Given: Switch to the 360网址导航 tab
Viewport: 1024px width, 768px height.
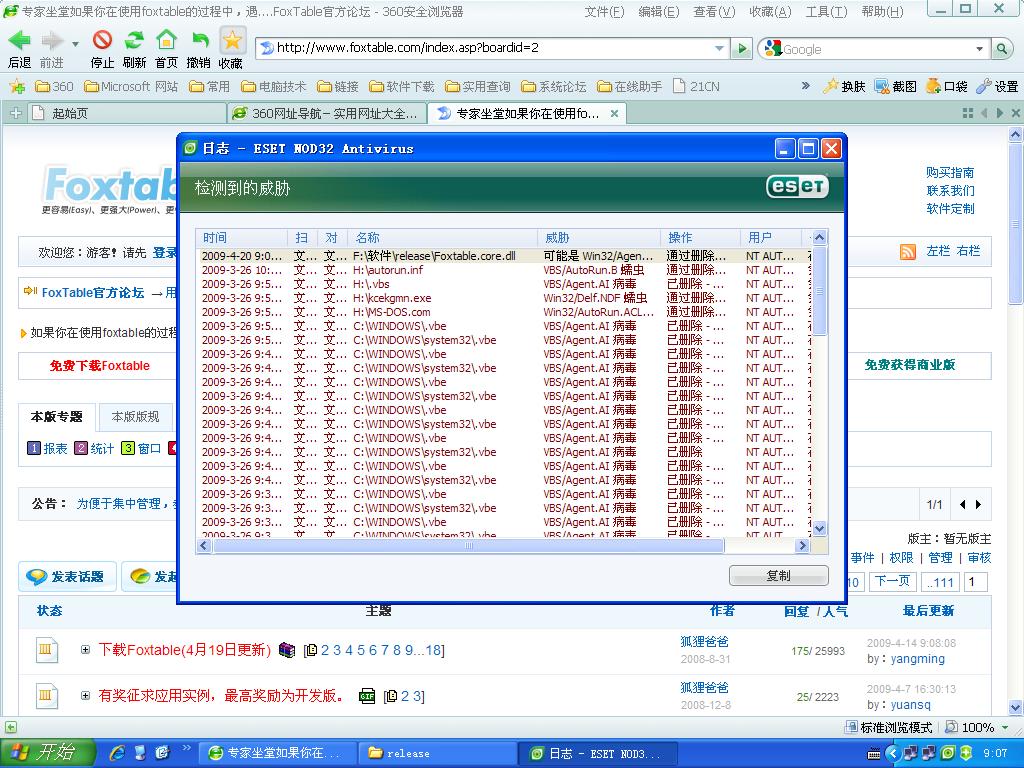Looking at the screenshot, I should (x=327, y=113).
